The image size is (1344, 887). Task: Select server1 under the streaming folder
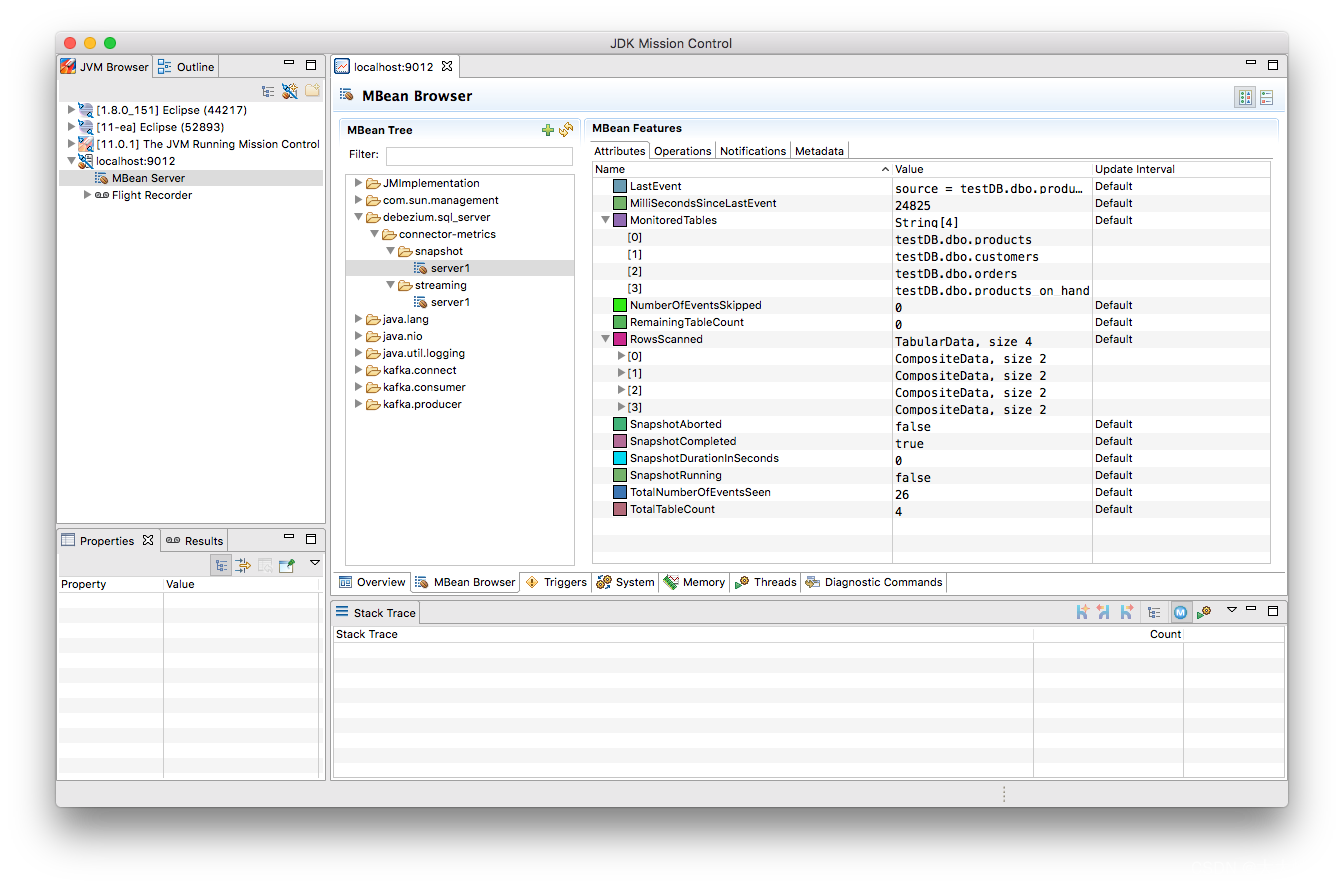pos(450,302)
